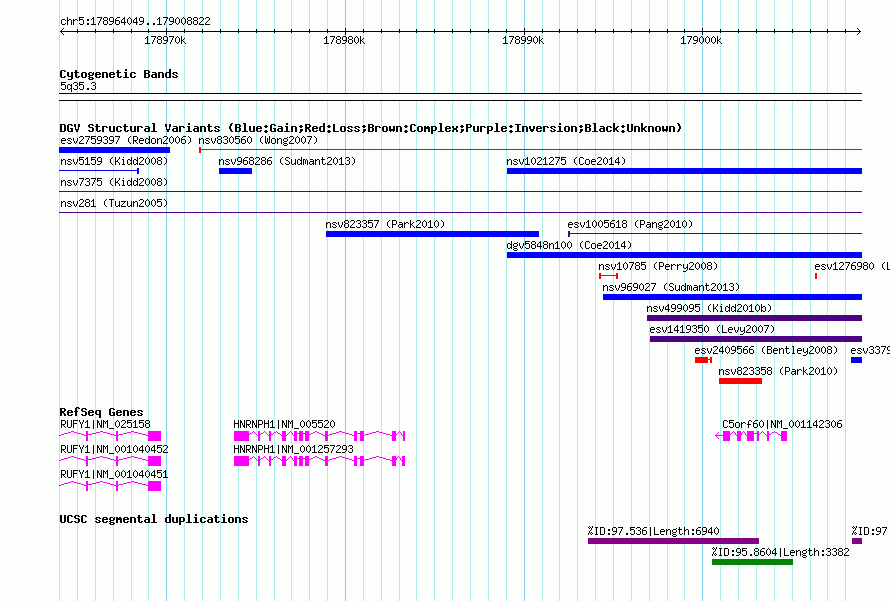This screenshot has height=601, width=890.
Task: Click the nsv969027 (Sudmant2013) label
Action: [x=671, y=287]
